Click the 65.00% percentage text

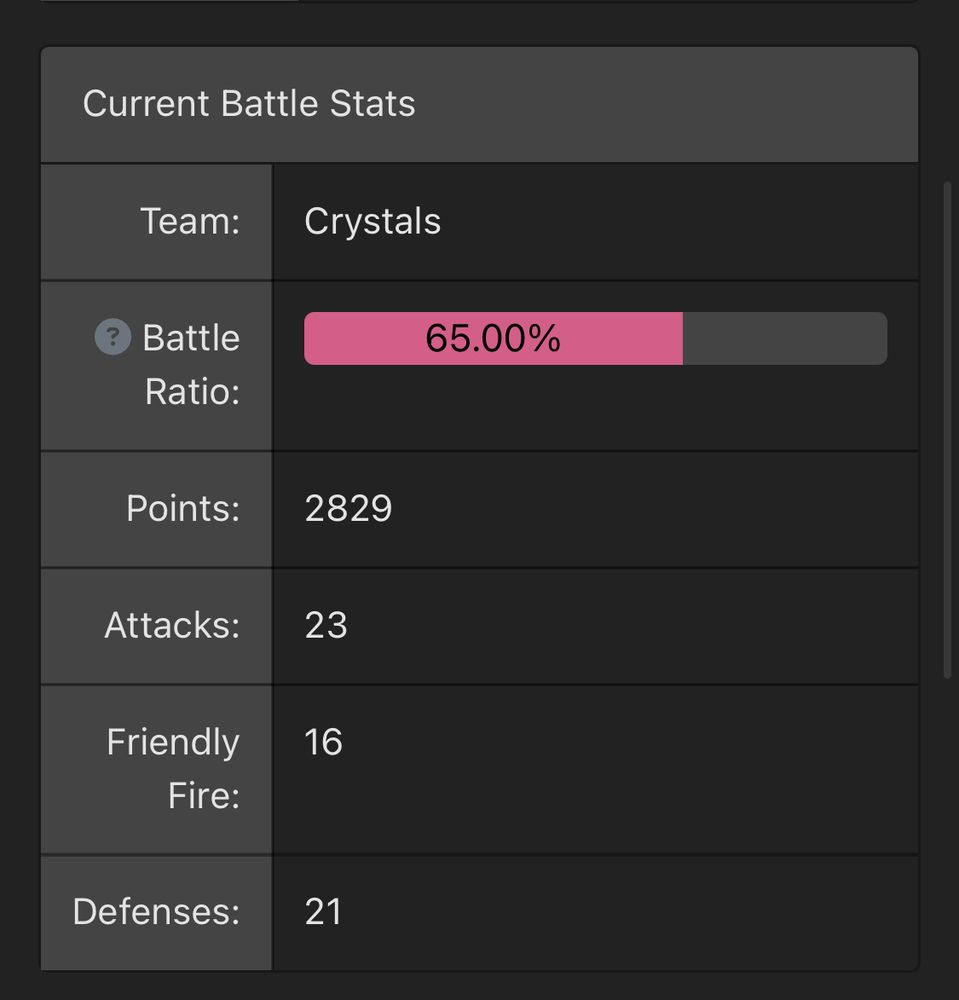coord(493,338)
